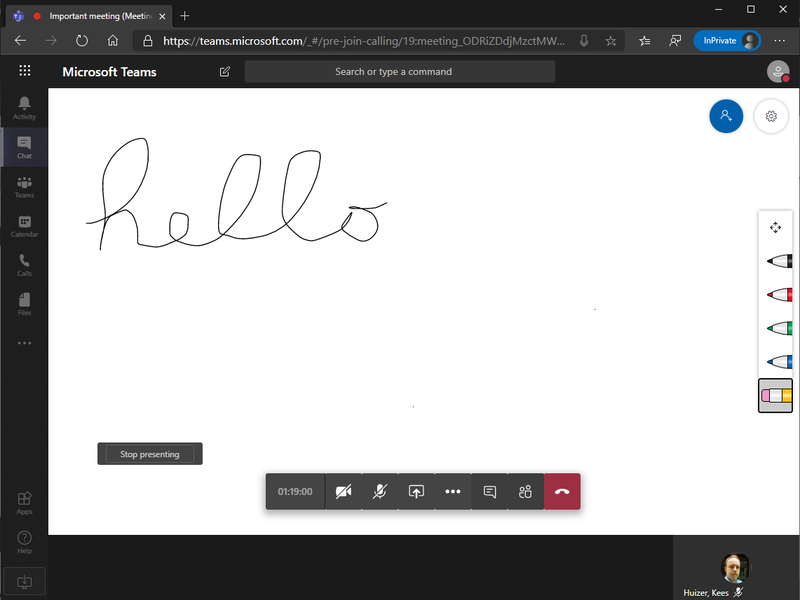Show more apps via sidebar ellipsis
The image size is (800, 600).
[x=24, y=343]
